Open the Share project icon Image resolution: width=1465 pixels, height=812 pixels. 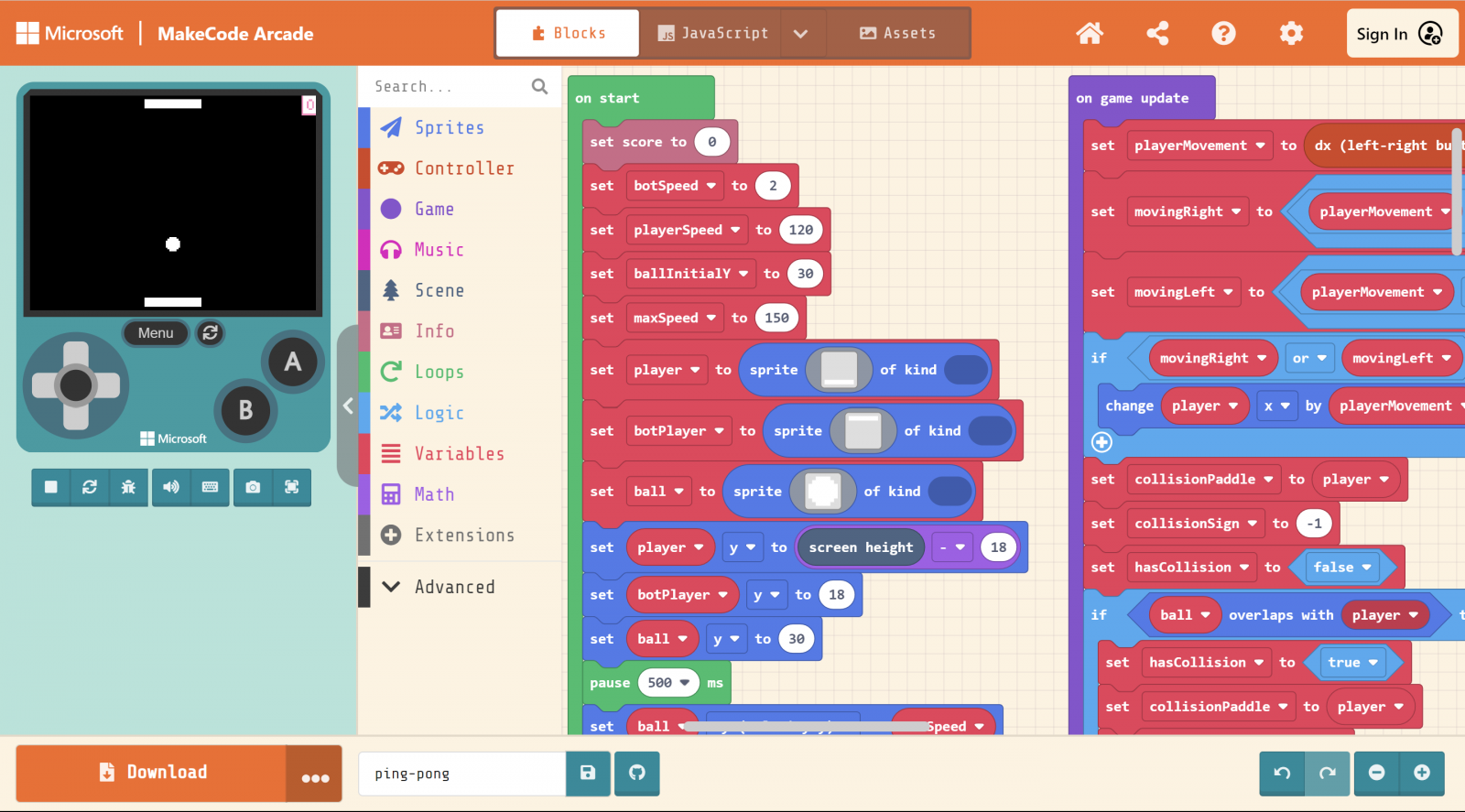click(x=1157, y=34)
